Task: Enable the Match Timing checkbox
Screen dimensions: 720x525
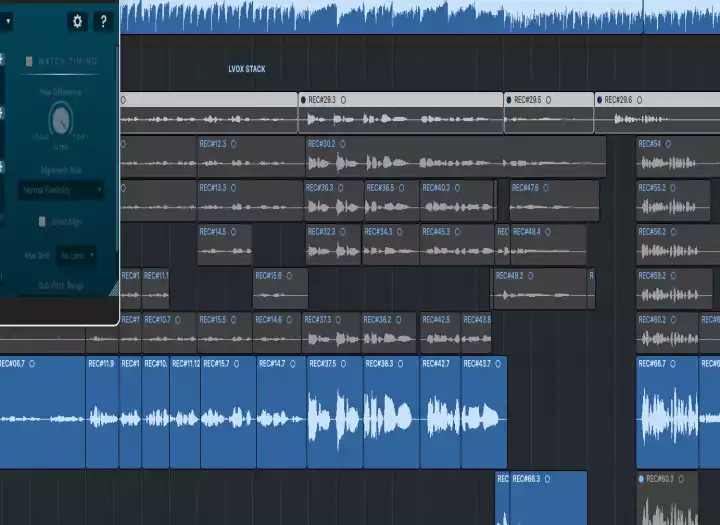Action: point(29,61)
